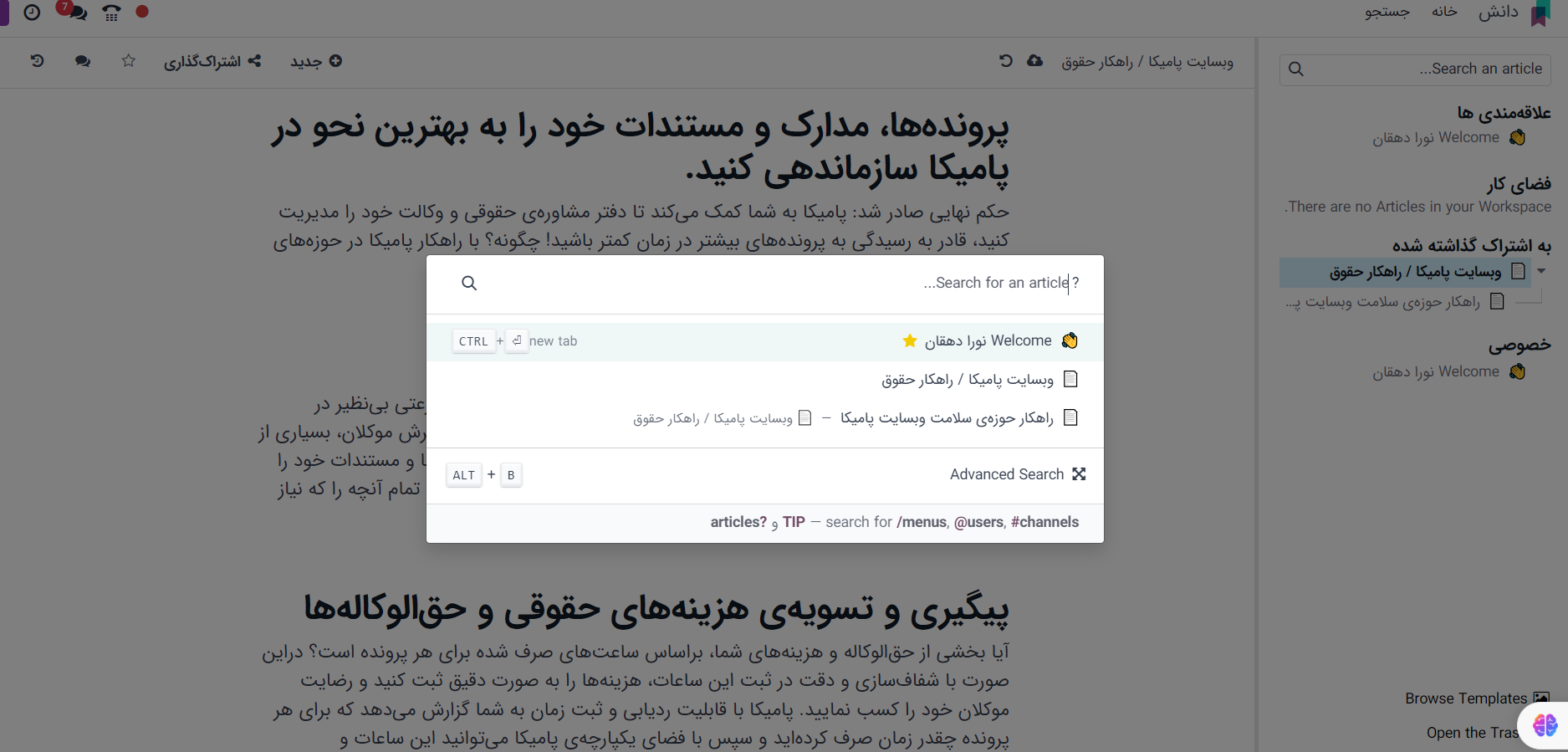This screenshot has width=1568, height=752.
Task: Open Welcome نورا دهقان under علاقه‌مندی ها
Action: click(x=1448, y=137)
